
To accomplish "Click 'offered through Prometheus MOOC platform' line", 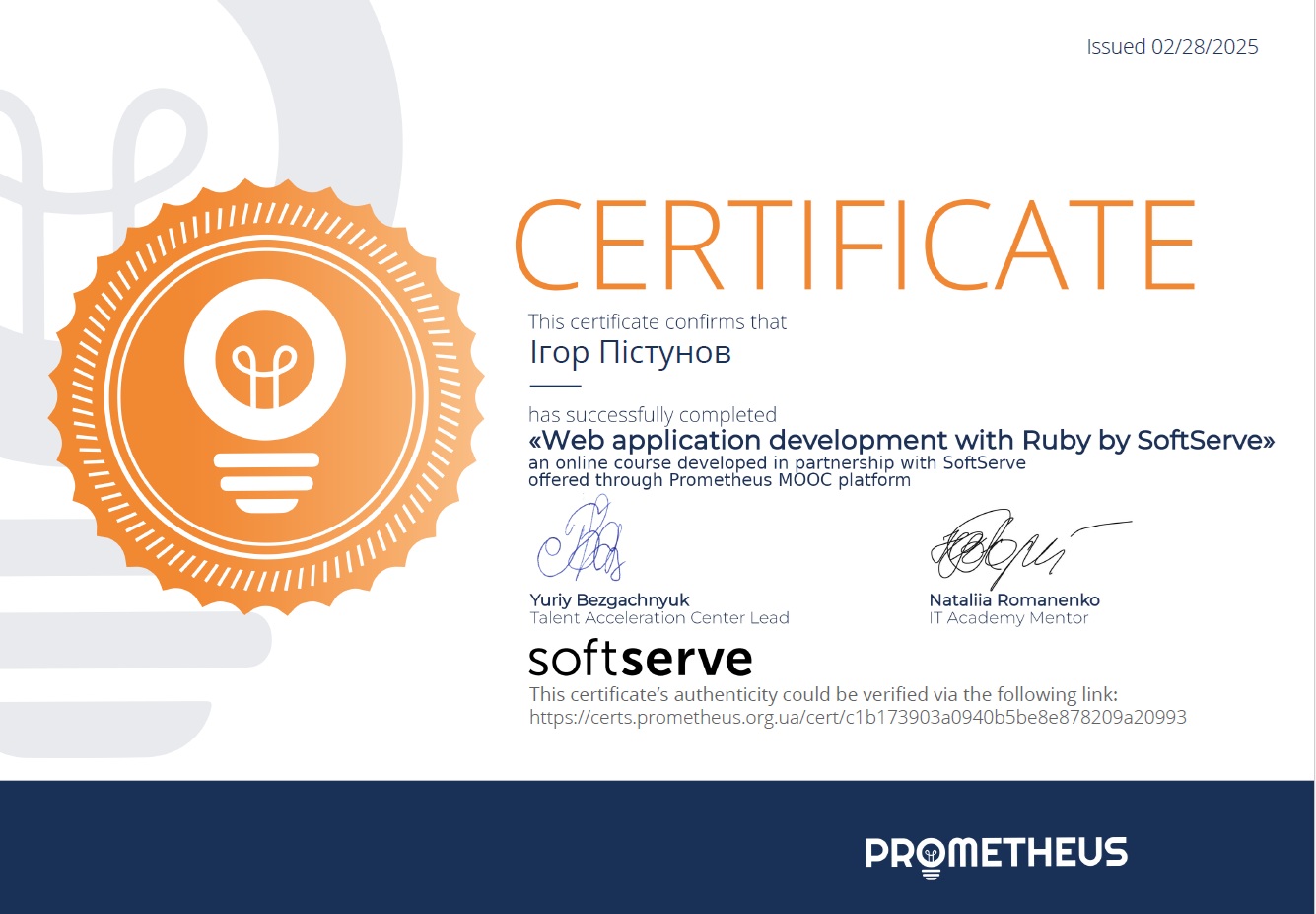I will click(x=720, y=481).
